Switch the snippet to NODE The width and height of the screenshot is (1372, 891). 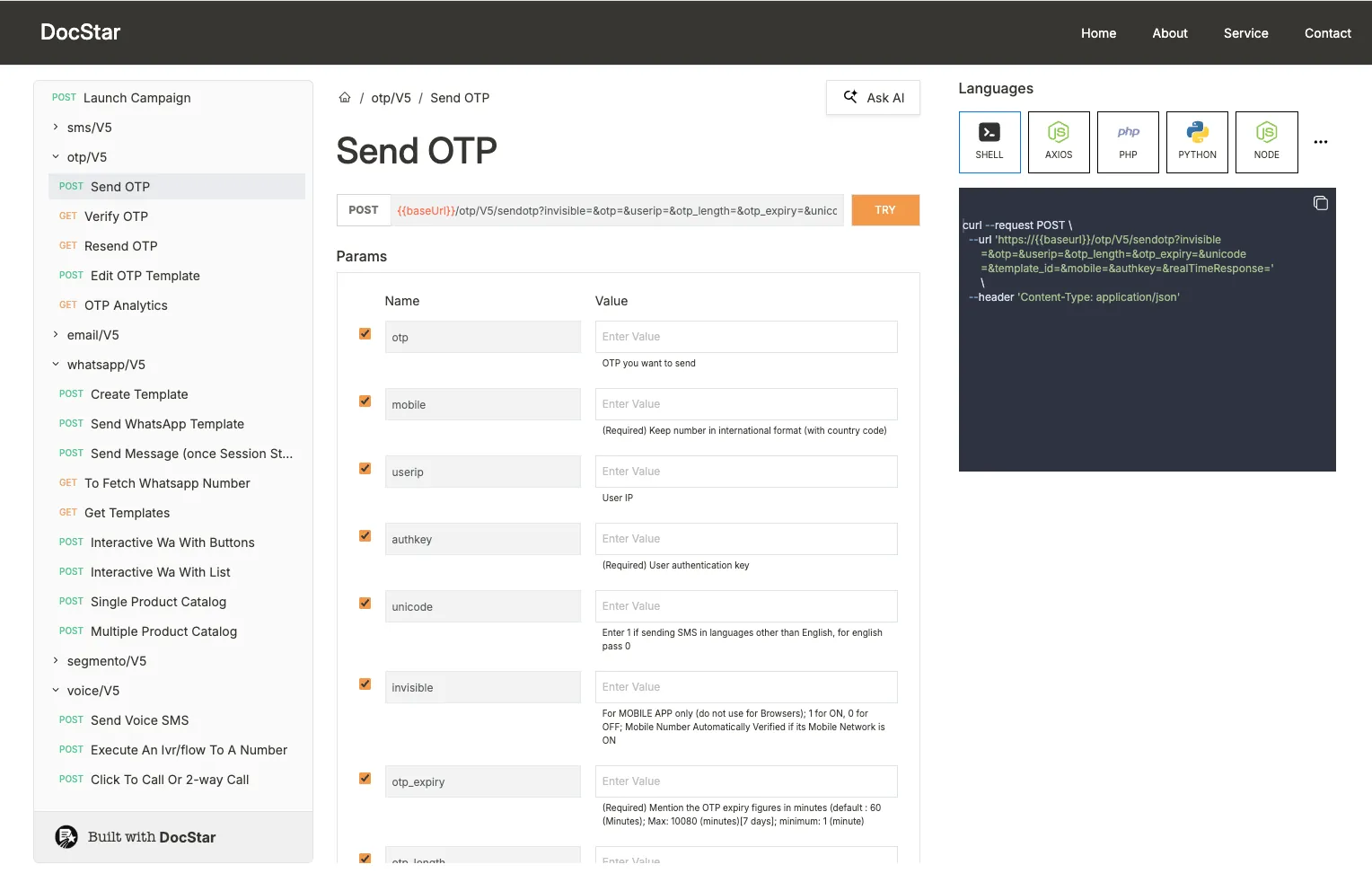(1266, 142)
